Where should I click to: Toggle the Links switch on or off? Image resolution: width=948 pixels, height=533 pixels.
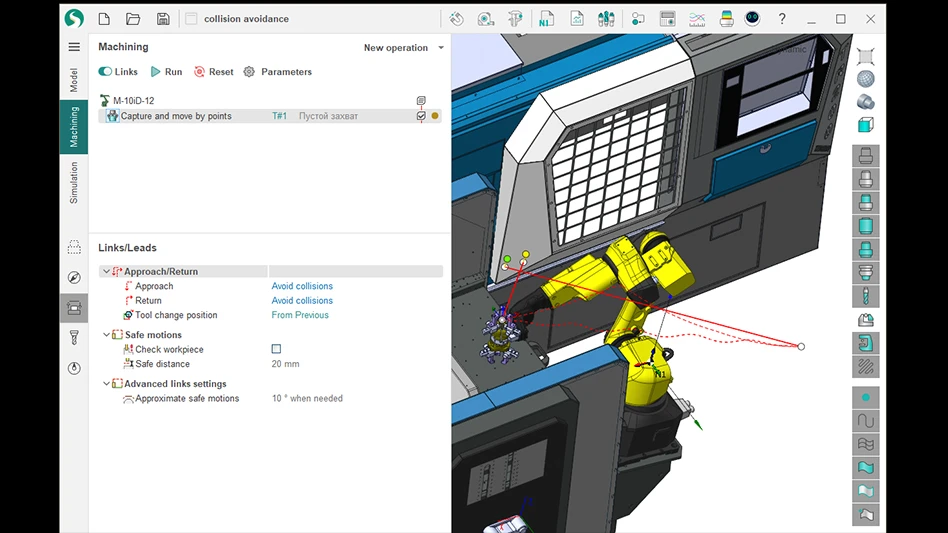[x=105, y=72]
